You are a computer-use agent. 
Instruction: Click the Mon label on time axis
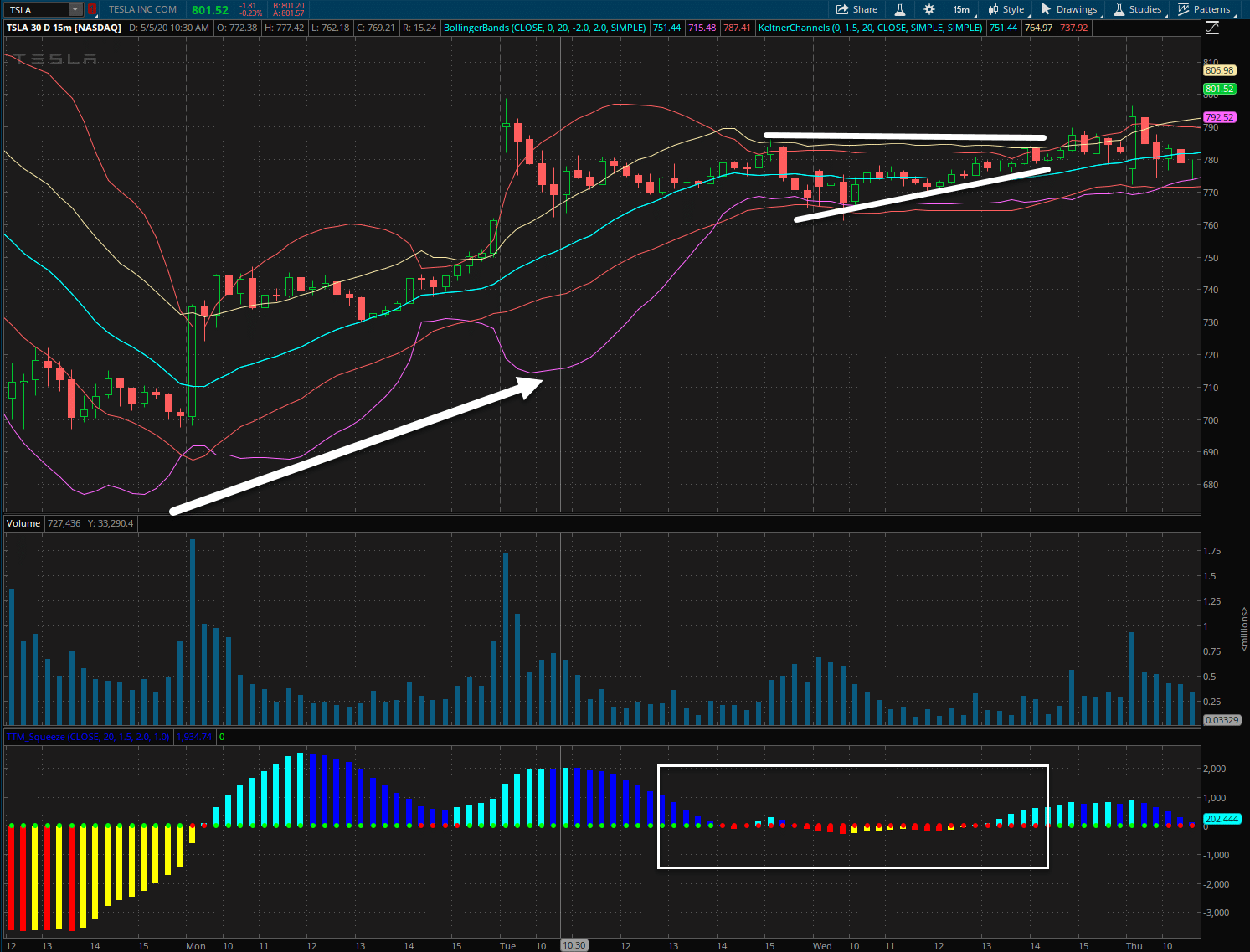[196, 946]
